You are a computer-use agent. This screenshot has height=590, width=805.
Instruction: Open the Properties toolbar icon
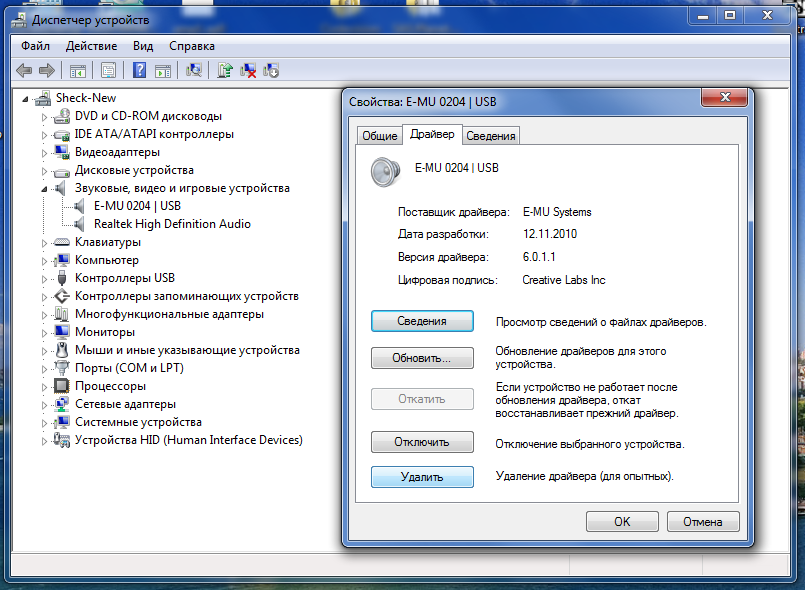pos(108,70)
